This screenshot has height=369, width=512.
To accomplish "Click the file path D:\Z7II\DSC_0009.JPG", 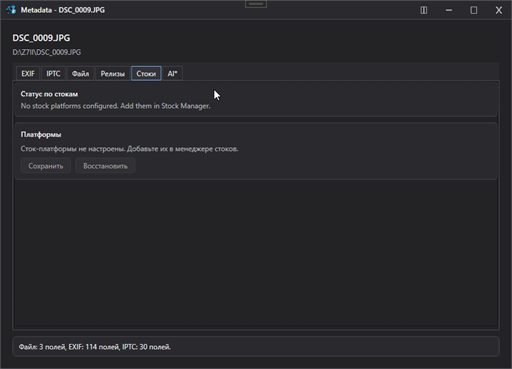I will click(47, 52).
